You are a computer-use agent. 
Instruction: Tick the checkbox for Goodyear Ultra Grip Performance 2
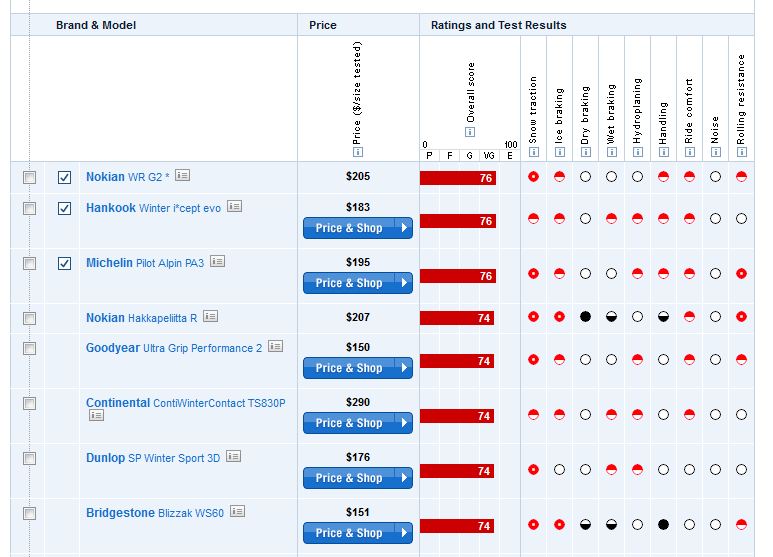pyautogui.click(x=30, y=348)
